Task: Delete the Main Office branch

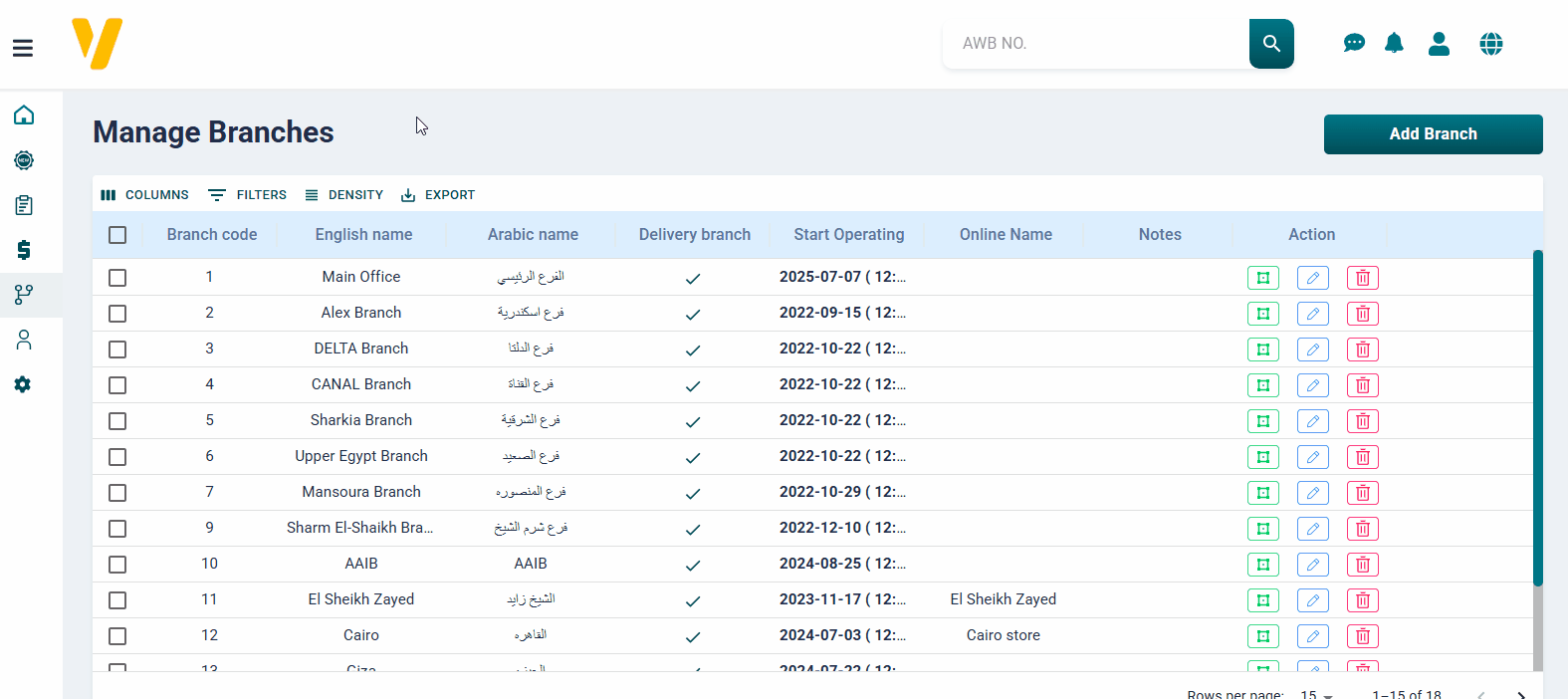Action: (1362, 278)
